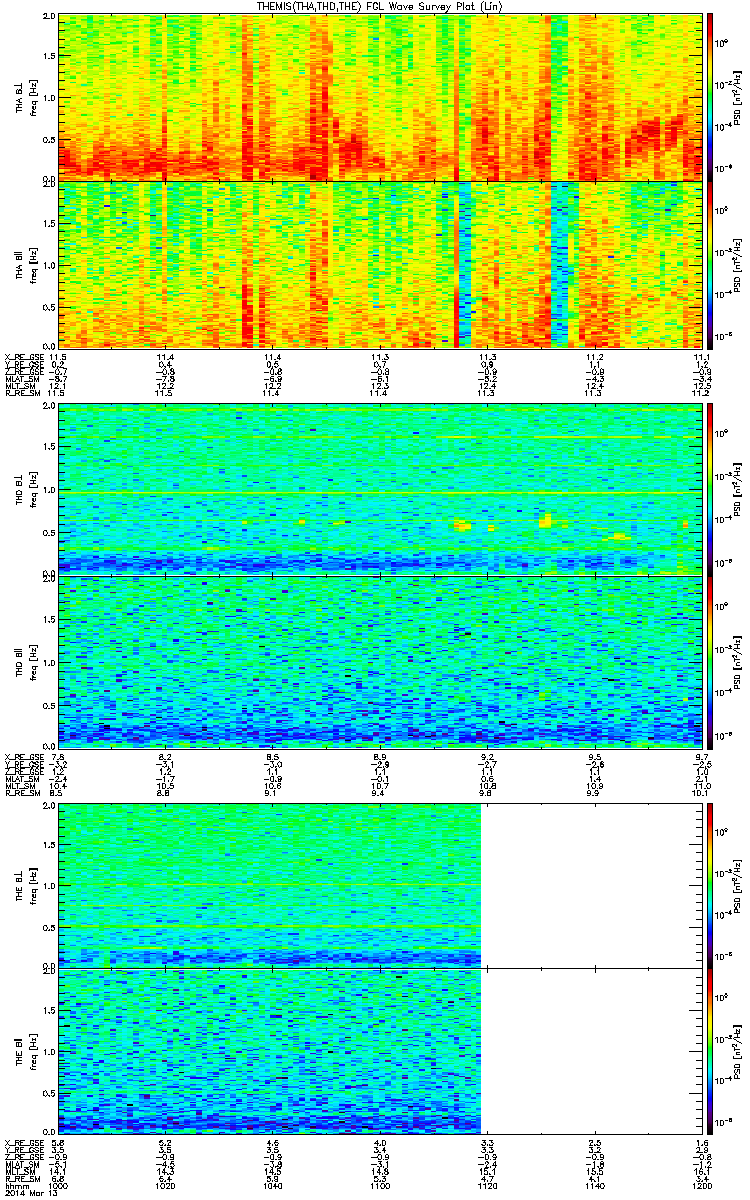This screenshot has width=750, height=1200.
Task: Click the 1.0 frequency tick on THE B⊥
Action: coord(49,886)
